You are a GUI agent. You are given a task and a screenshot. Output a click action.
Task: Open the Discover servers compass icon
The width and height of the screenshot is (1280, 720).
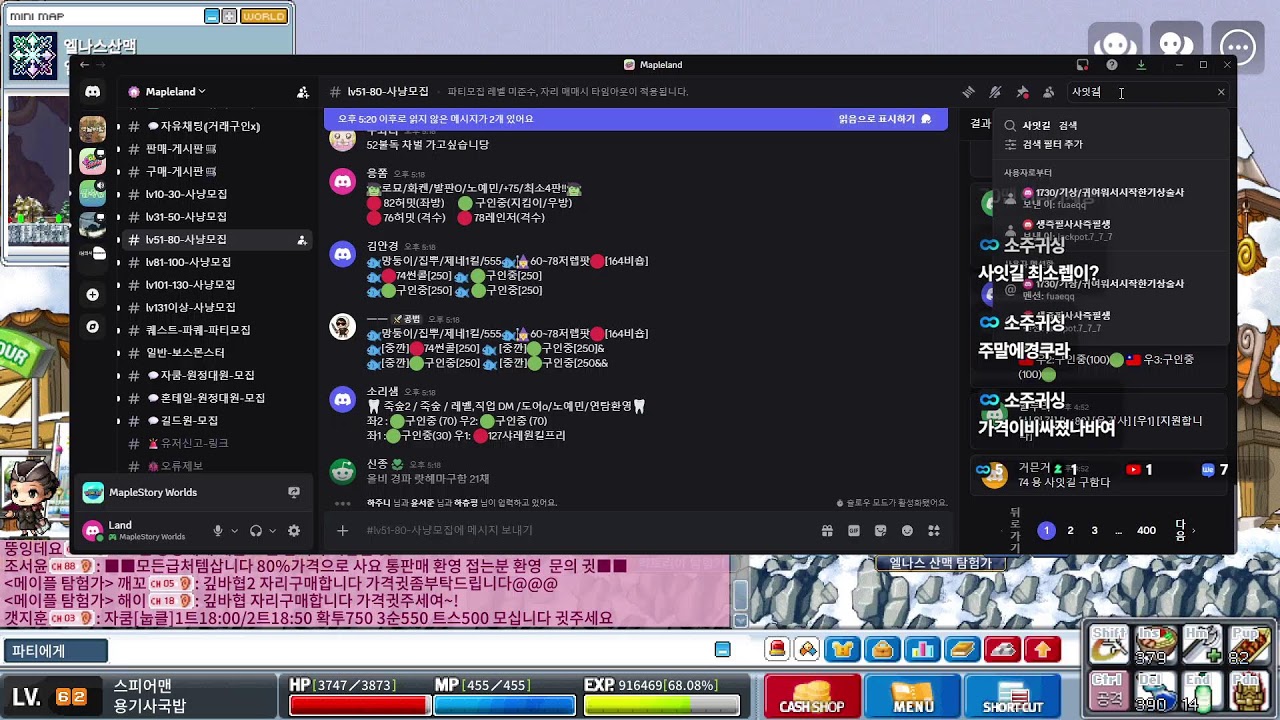(92, 327)
